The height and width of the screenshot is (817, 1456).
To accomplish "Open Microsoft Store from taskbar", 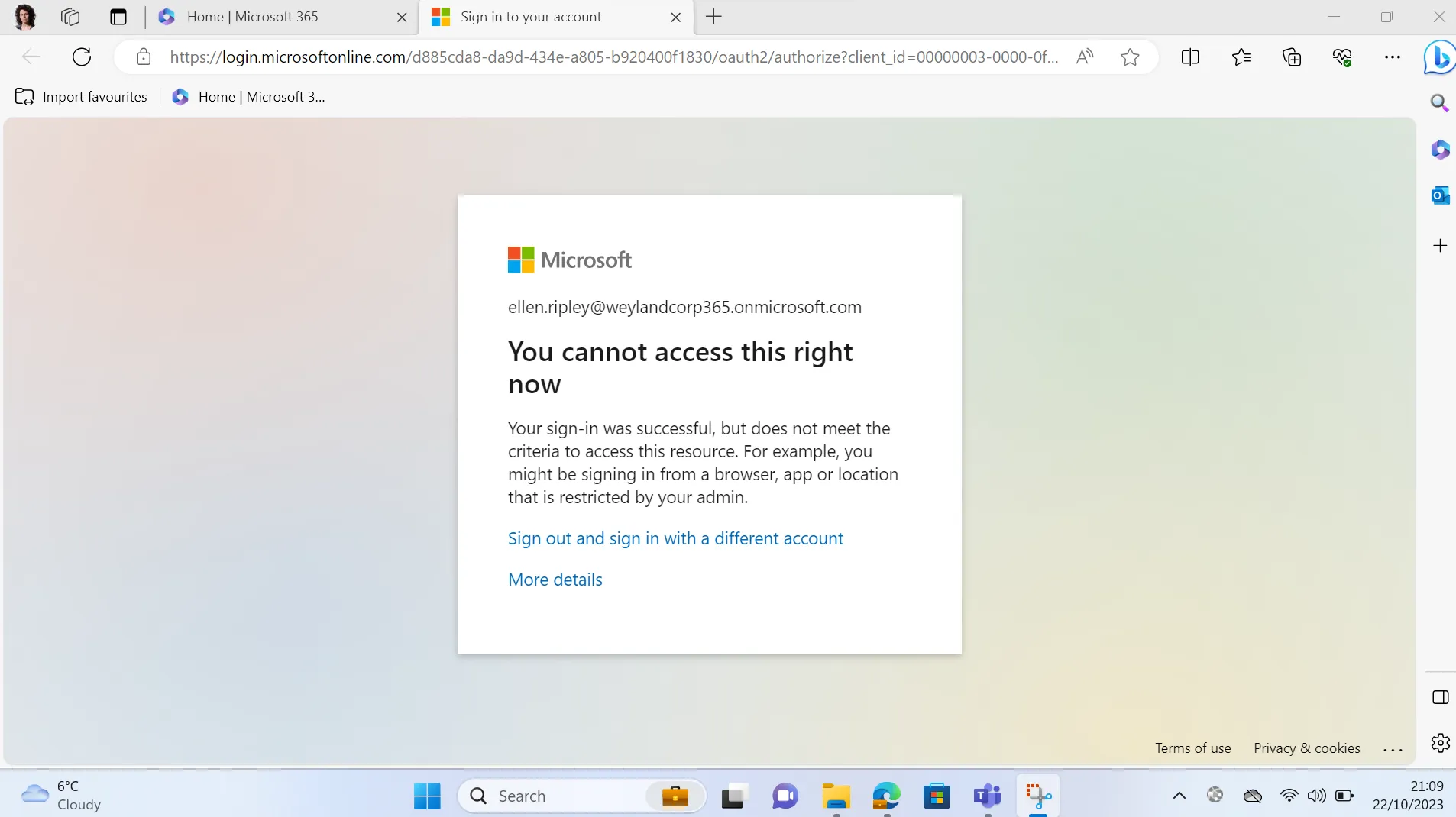I will [937, 796].
